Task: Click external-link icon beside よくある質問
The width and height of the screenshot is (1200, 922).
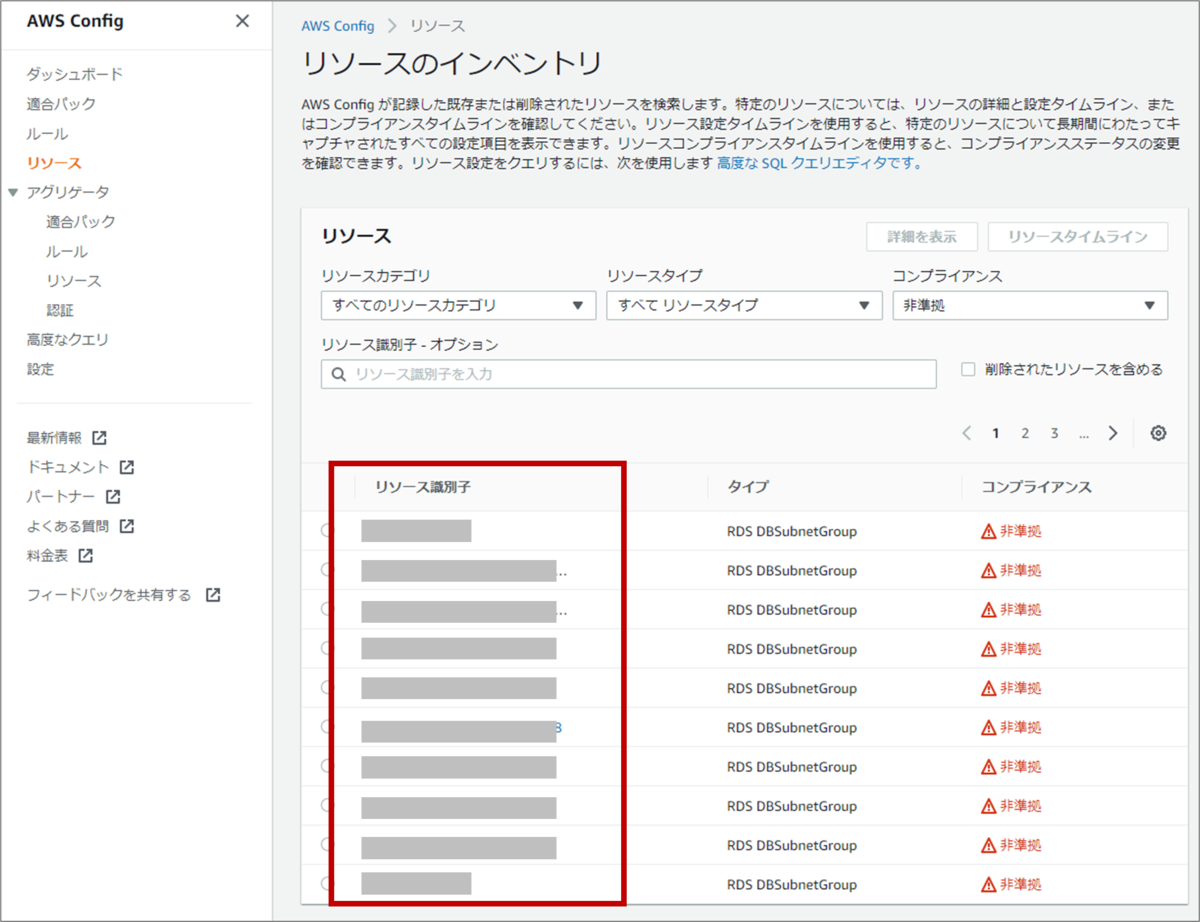Action: 127,526
